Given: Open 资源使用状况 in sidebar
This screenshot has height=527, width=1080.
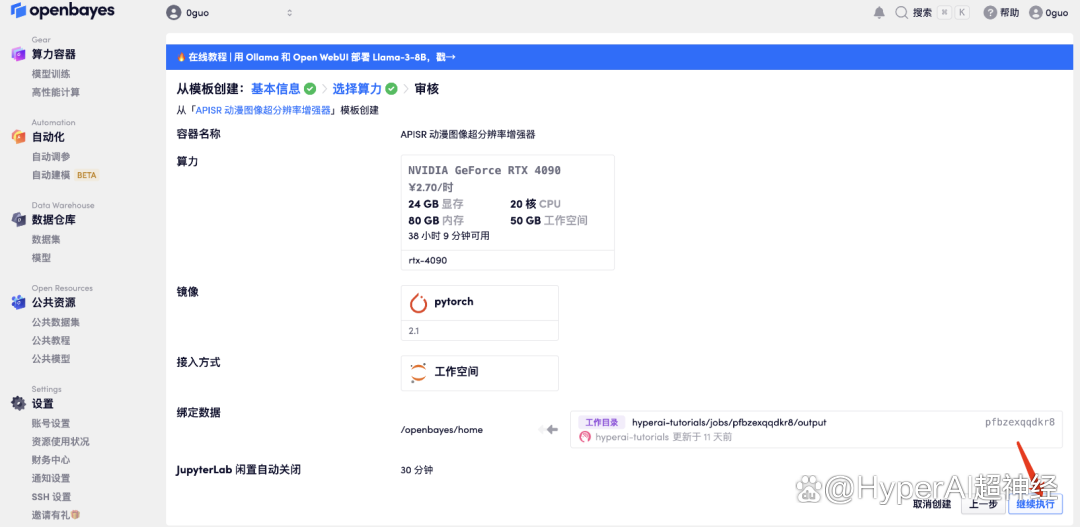Looking at the screenshot, I should (61, 442).
